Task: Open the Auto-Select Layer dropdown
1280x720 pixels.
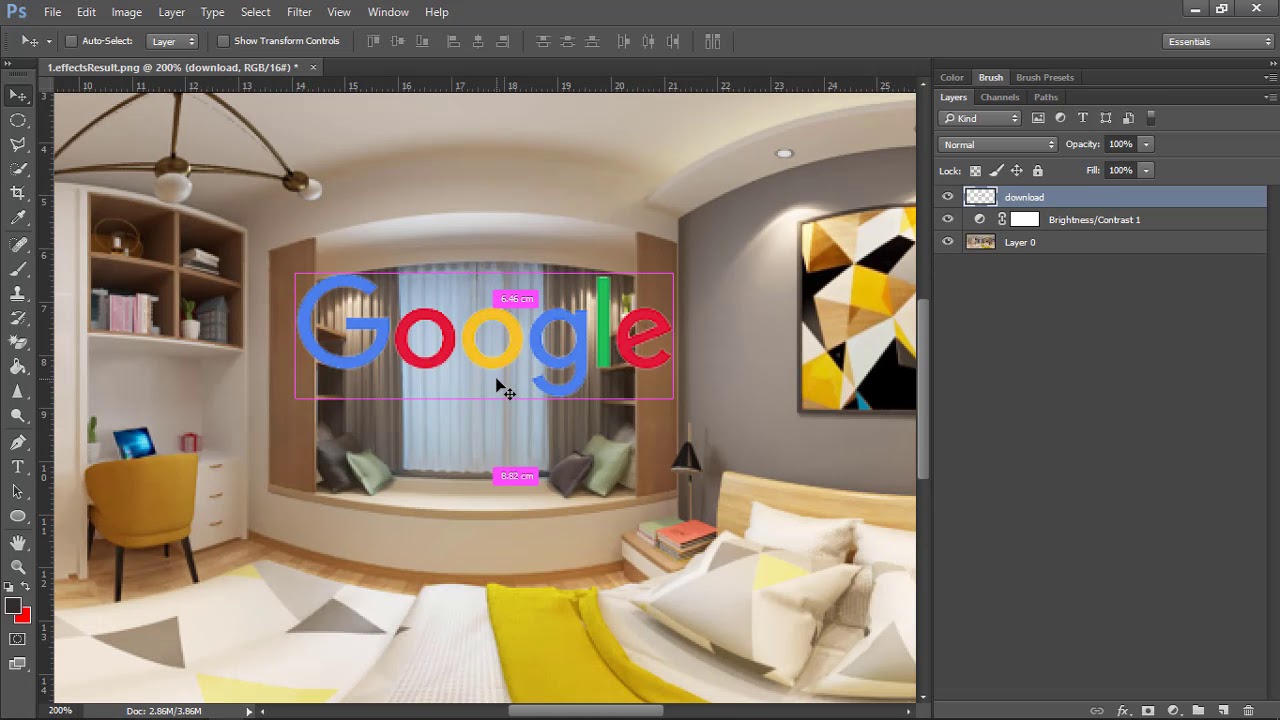Action: point(173,41)
